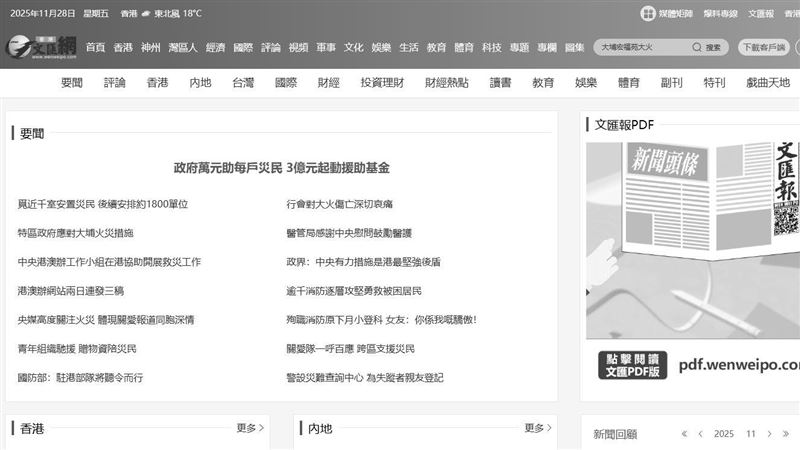This screenshot has width=800, height=450.
Task: Open 圖集 in the top navigation
Action: [574, 47]
